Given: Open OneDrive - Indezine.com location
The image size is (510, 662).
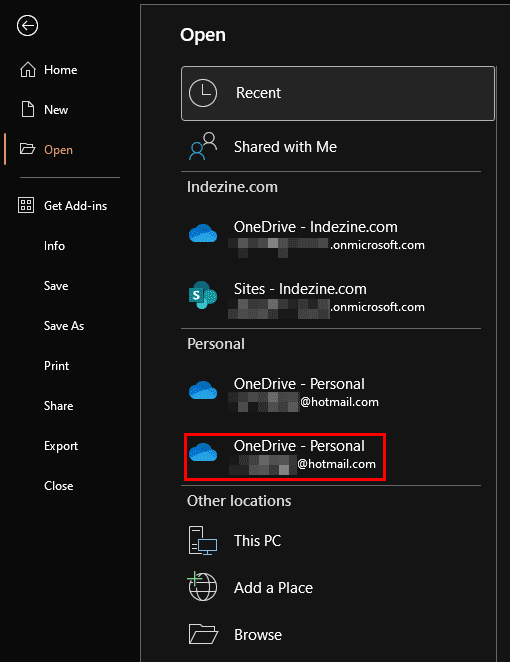Looking at the screenshot, I should click(331, 237).
